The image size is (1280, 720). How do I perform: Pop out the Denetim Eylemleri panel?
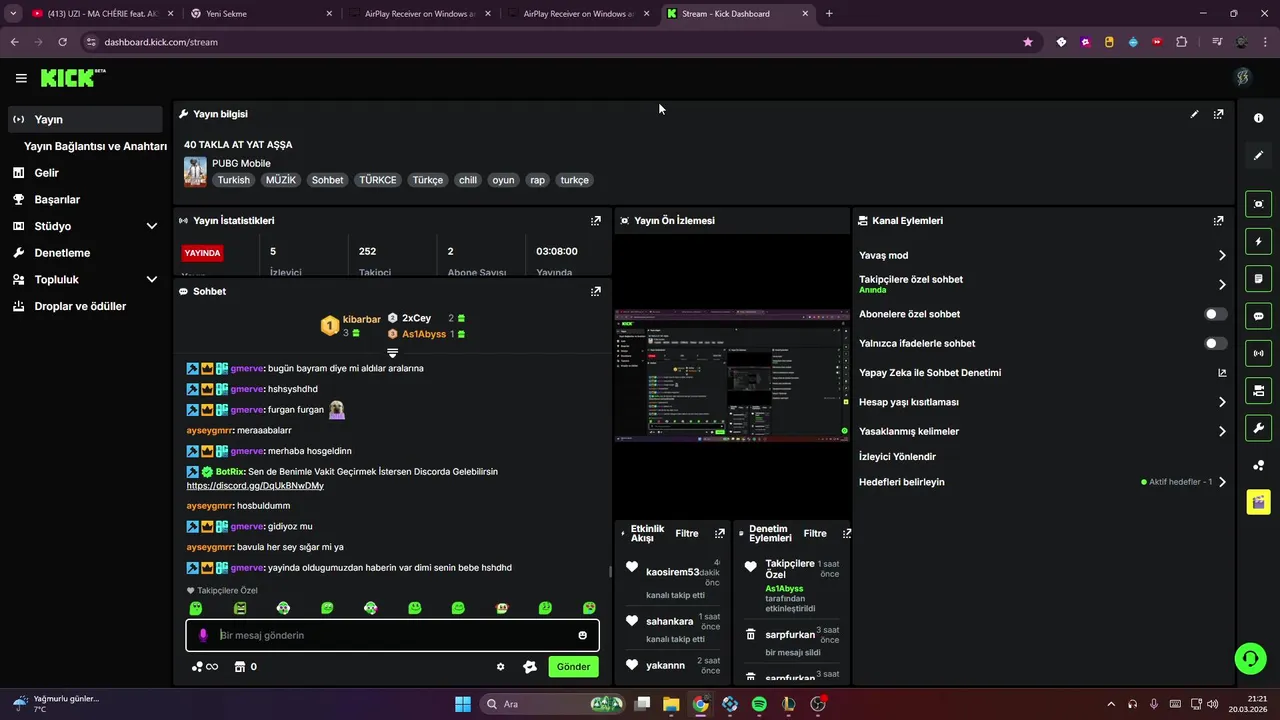pos(847,533)
